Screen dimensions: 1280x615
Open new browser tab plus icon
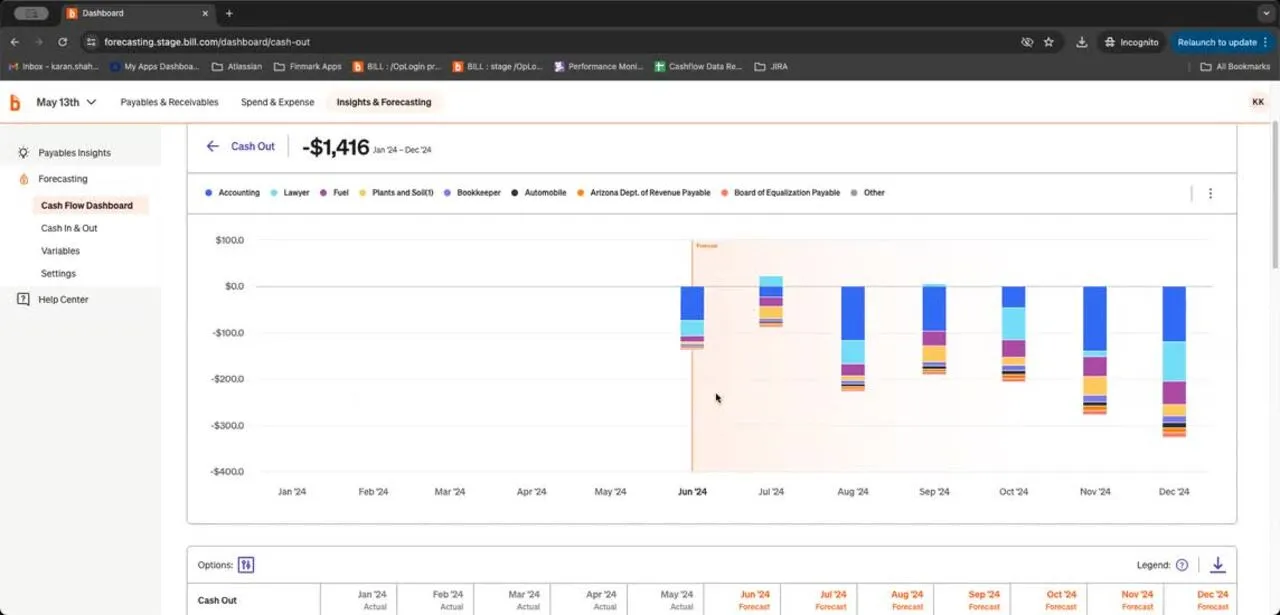tap(229, 13)
